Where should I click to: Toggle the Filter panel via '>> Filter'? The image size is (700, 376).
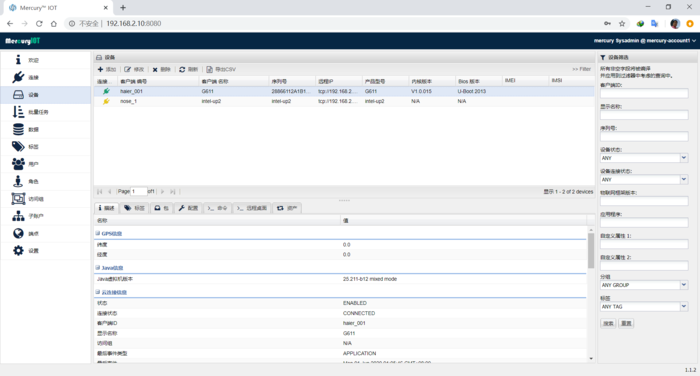coord(581,69)
